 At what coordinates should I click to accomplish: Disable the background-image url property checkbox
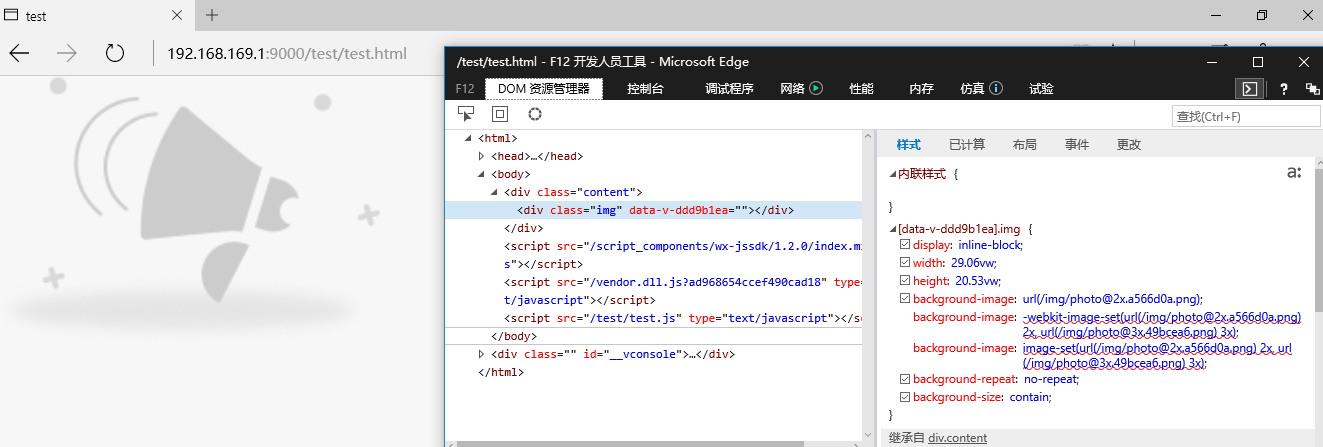pos(905,299)
